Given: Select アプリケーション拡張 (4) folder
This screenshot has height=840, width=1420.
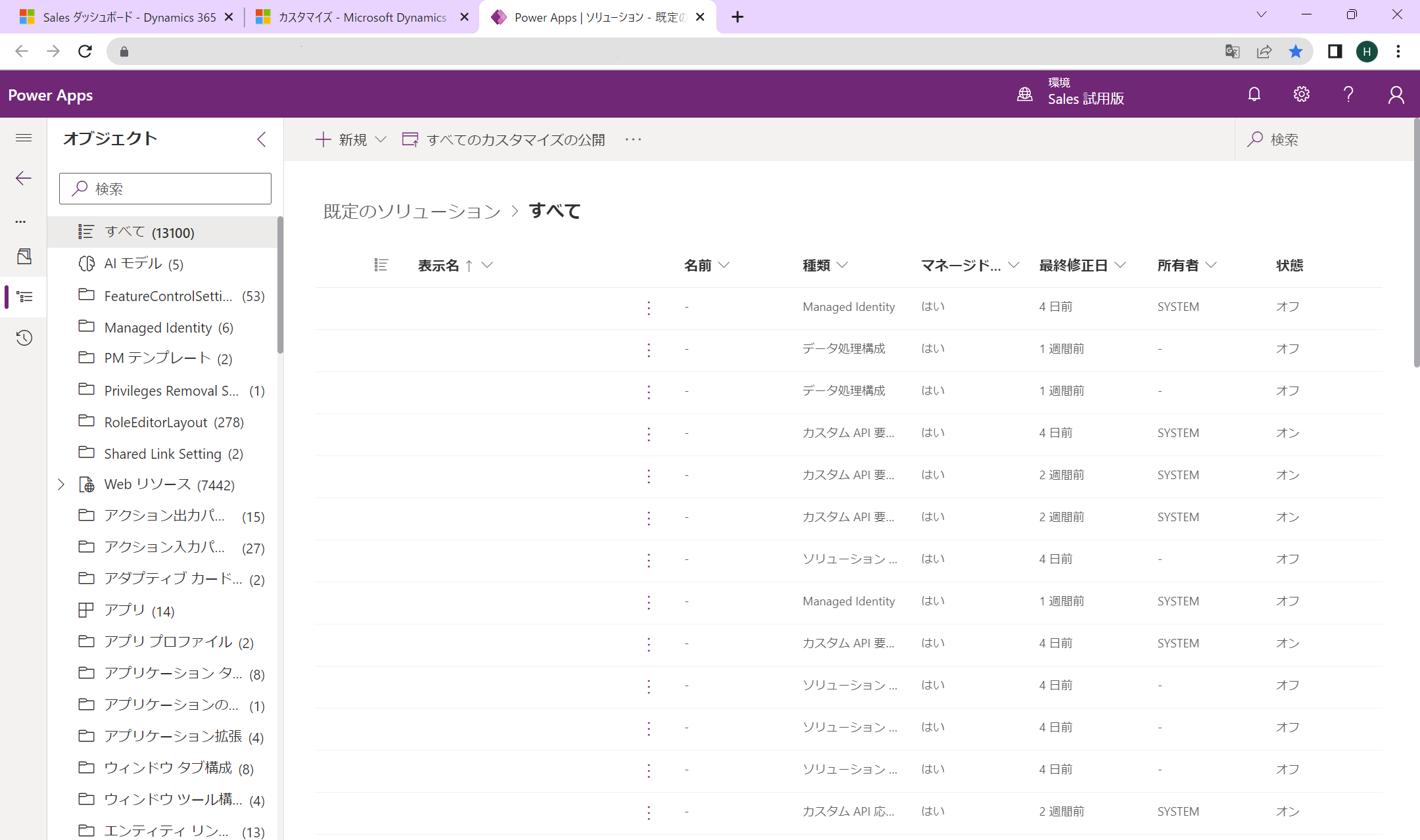Looking at the screenshot, I should click(163, 737).
